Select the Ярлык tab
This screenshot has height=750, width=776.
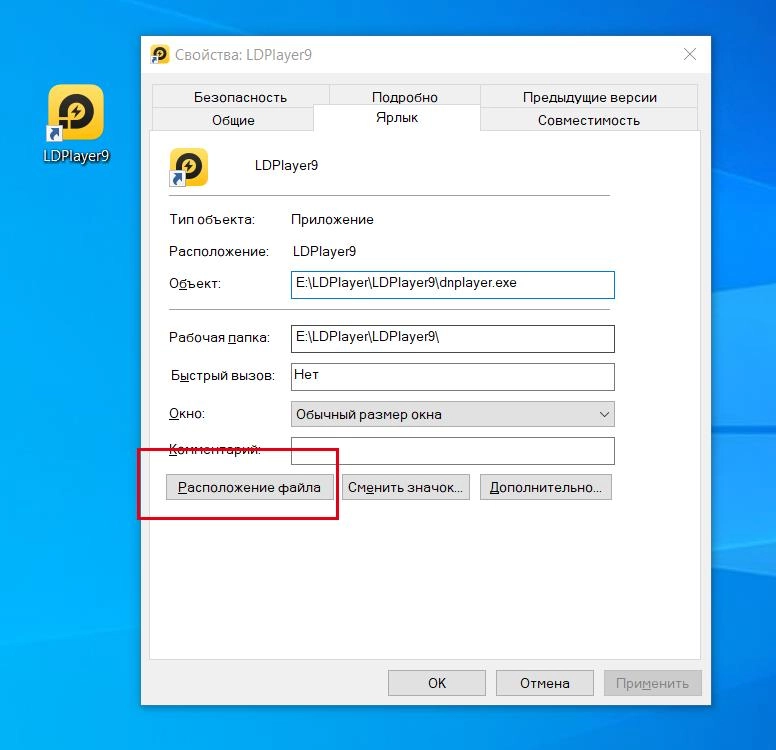click(x=397, y=118)
